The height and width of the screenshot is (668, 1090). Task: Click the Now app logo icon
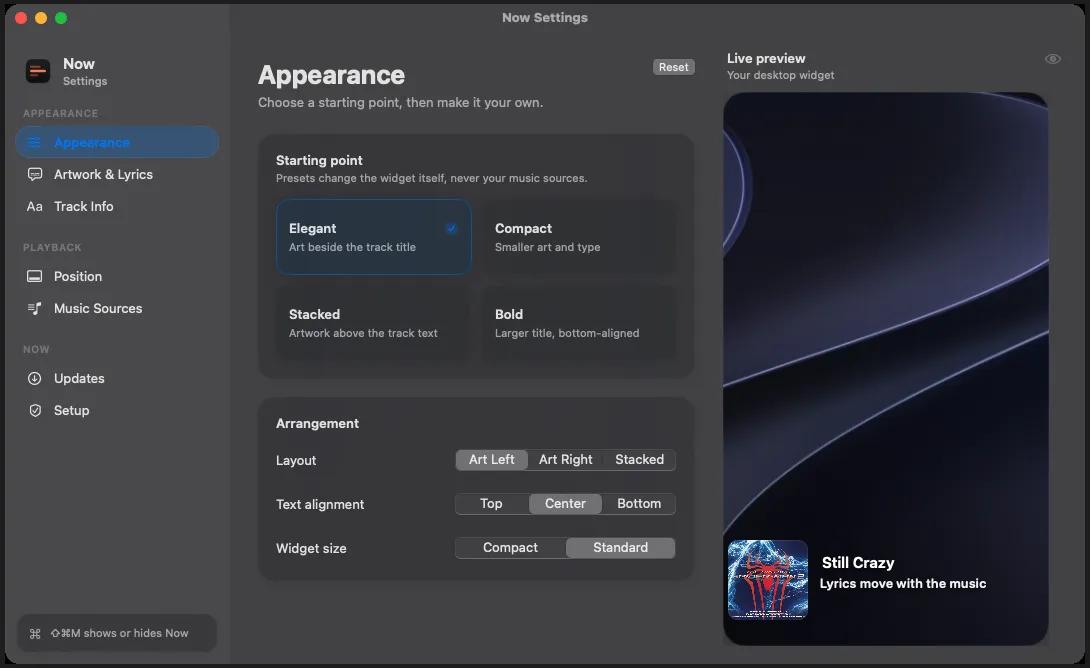[x=38, y=71]
